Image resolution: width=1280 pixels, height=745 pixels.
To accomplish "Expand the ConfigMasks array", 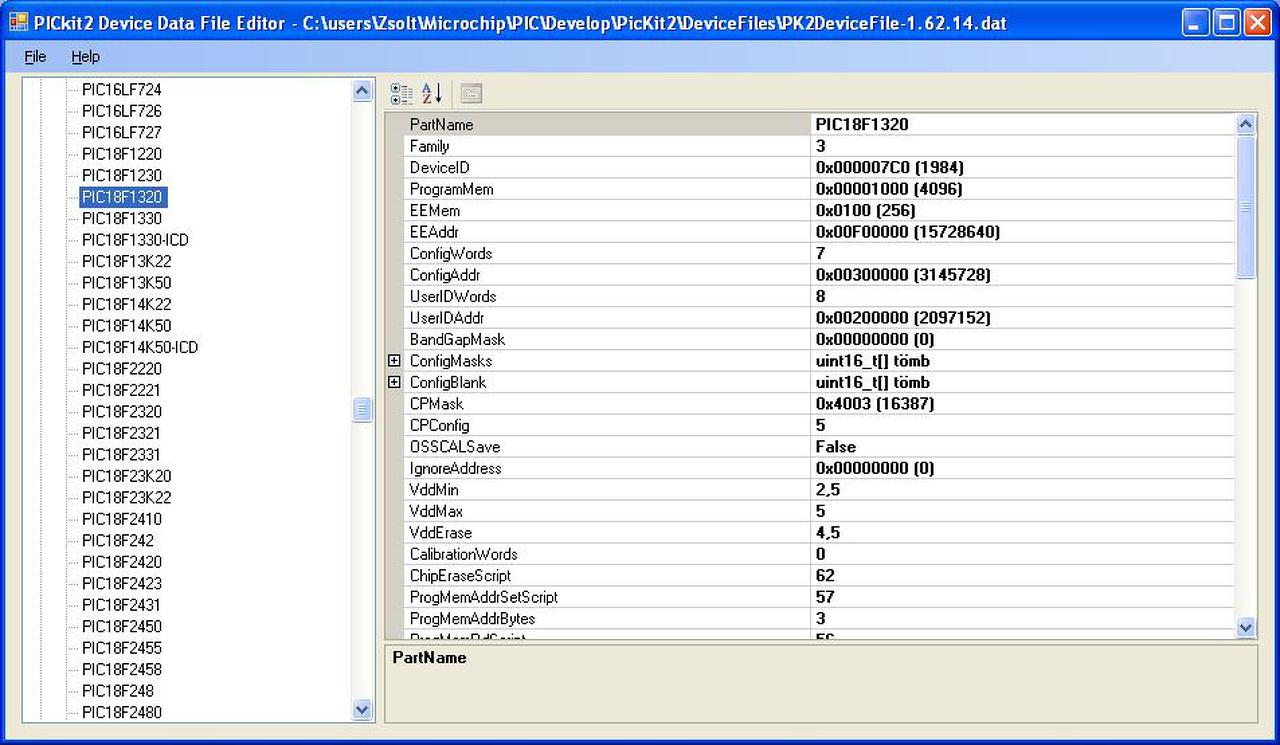I will [394, 361].
